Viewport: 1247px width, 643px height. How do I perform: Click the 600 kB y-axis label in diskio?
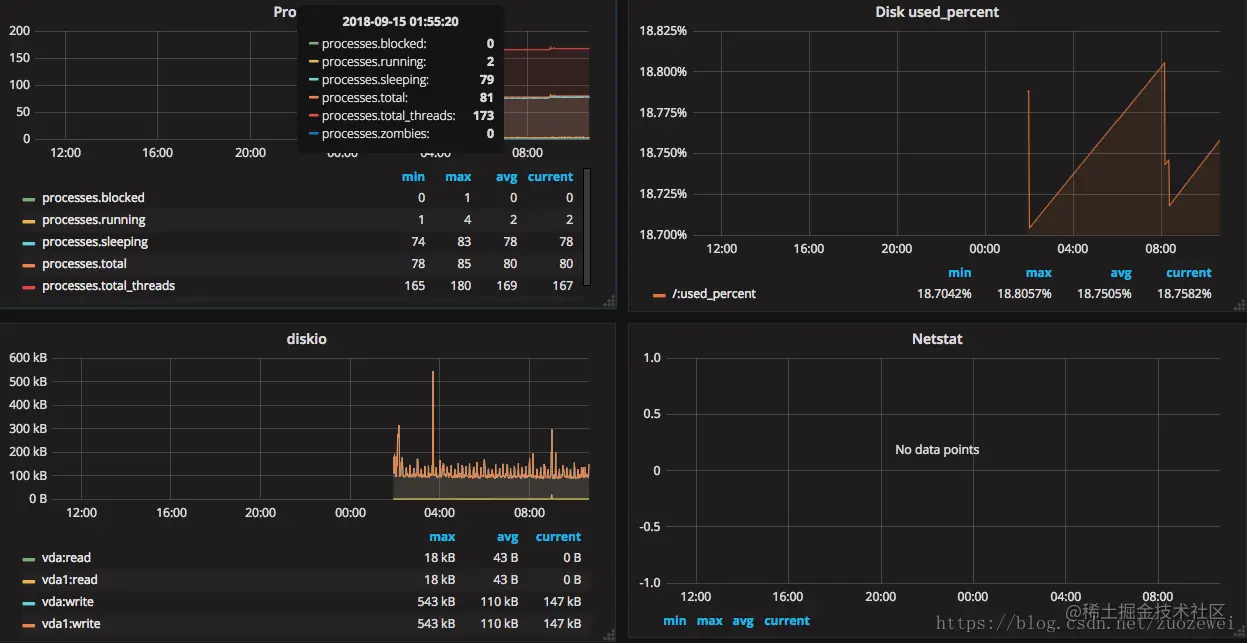[x=28, y=358]
